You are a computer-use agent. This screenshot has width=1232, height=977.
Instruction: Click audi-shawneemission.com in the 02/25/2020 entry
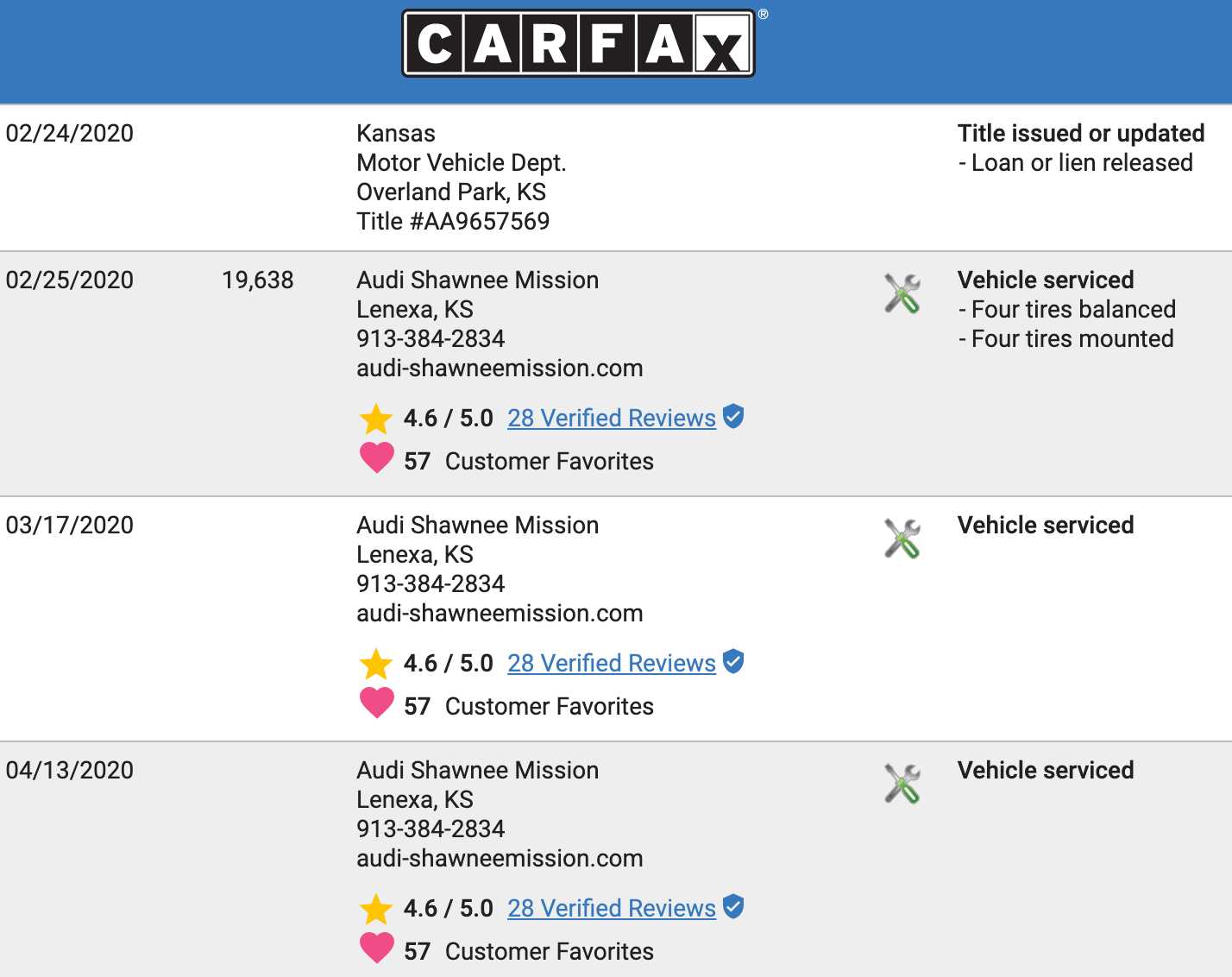pos(500,369)
